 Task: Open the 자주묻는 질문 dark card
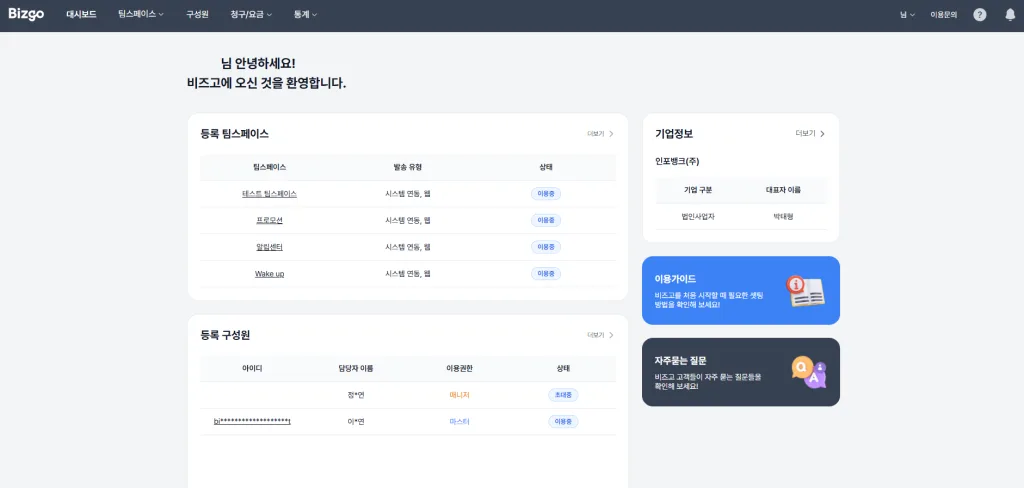(741, 372)
